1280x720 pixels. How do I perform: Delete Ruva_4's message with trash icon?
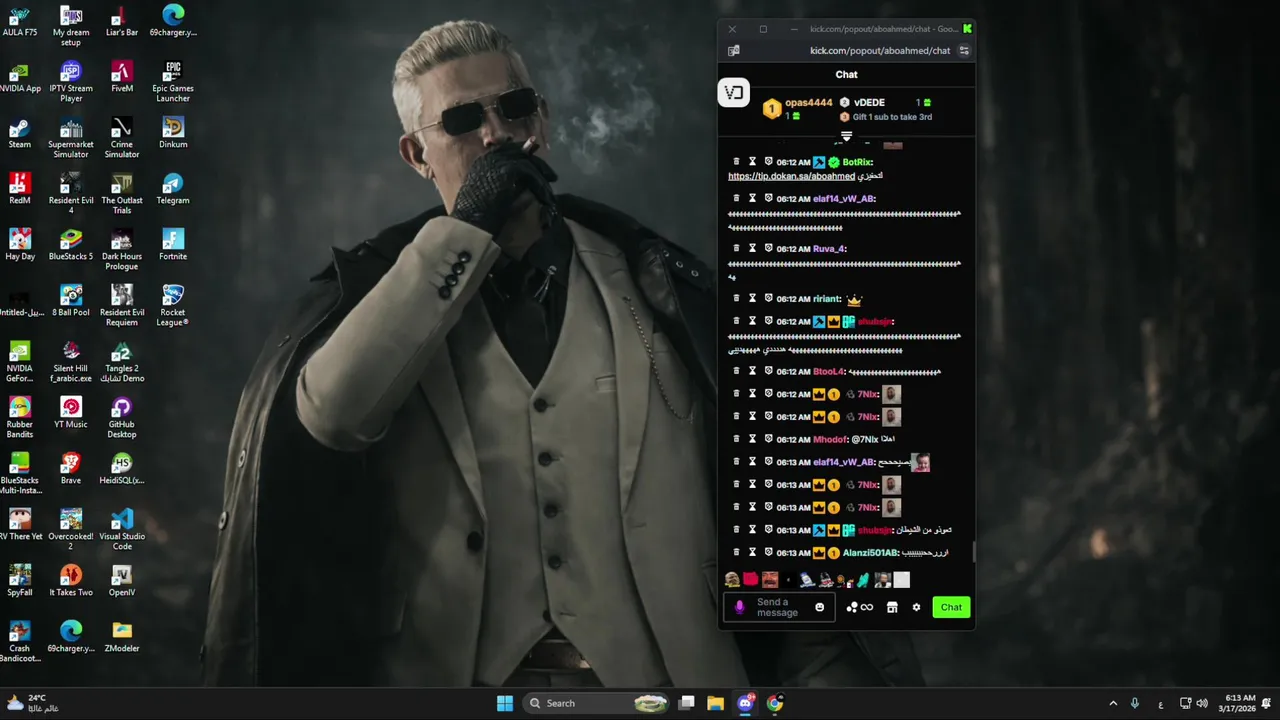coord(736,249)
